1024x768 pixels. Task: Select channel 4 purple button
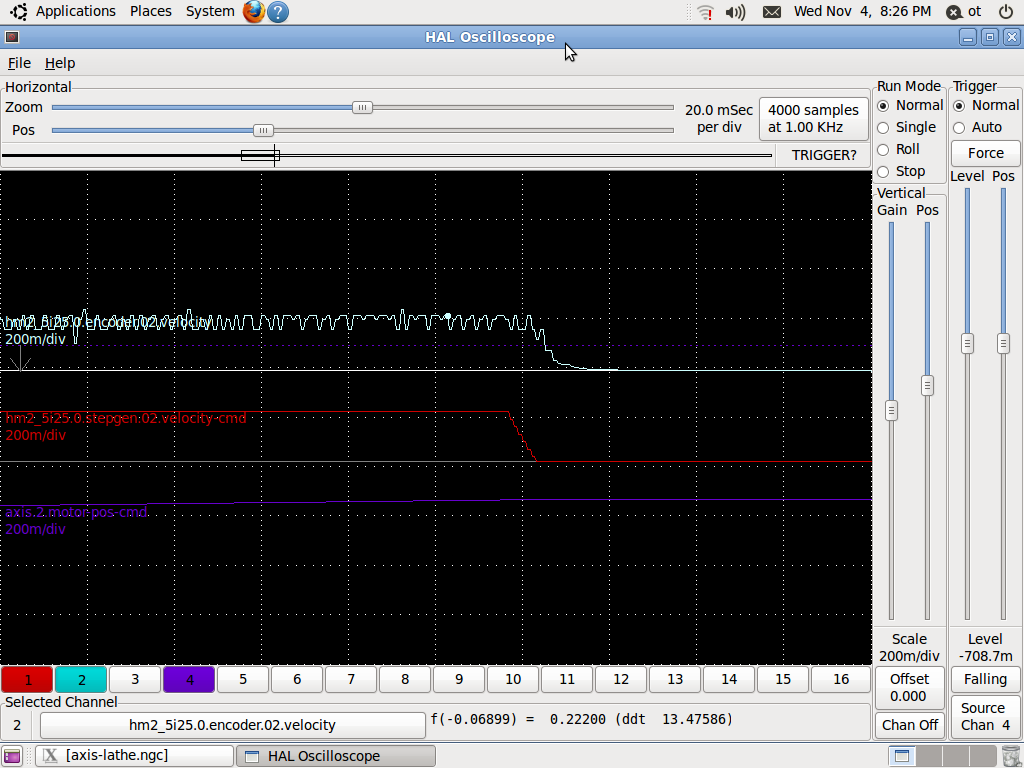coord(190,680)
